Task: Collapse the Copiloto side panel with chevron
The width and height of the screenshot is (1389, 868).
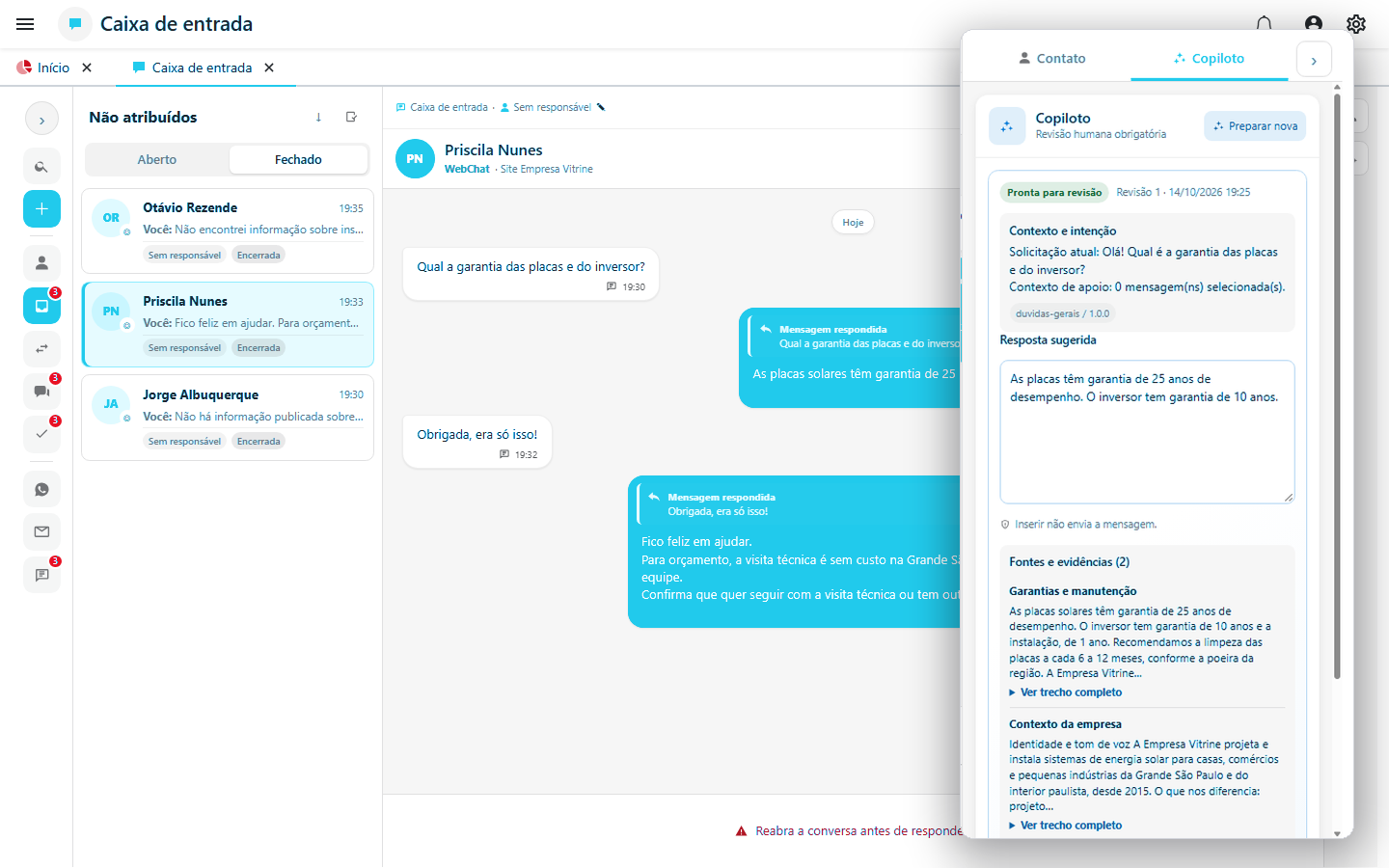Action: [1314, 60]
